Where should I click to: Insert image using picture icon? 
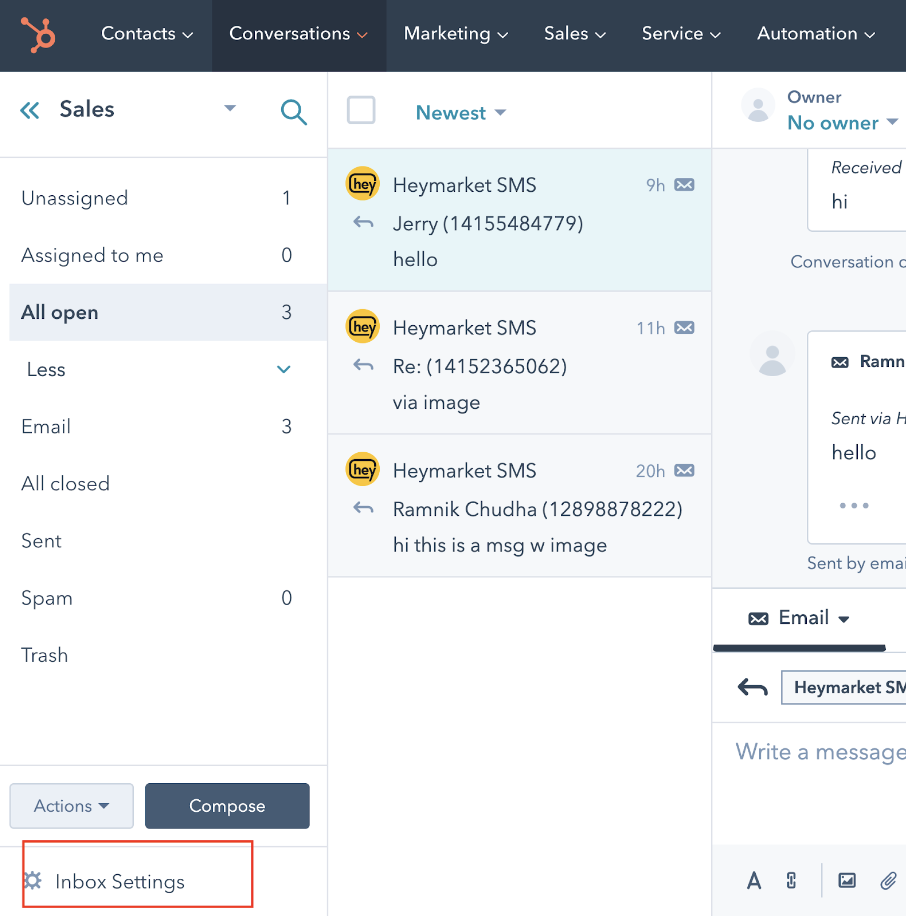coord(847,881)
